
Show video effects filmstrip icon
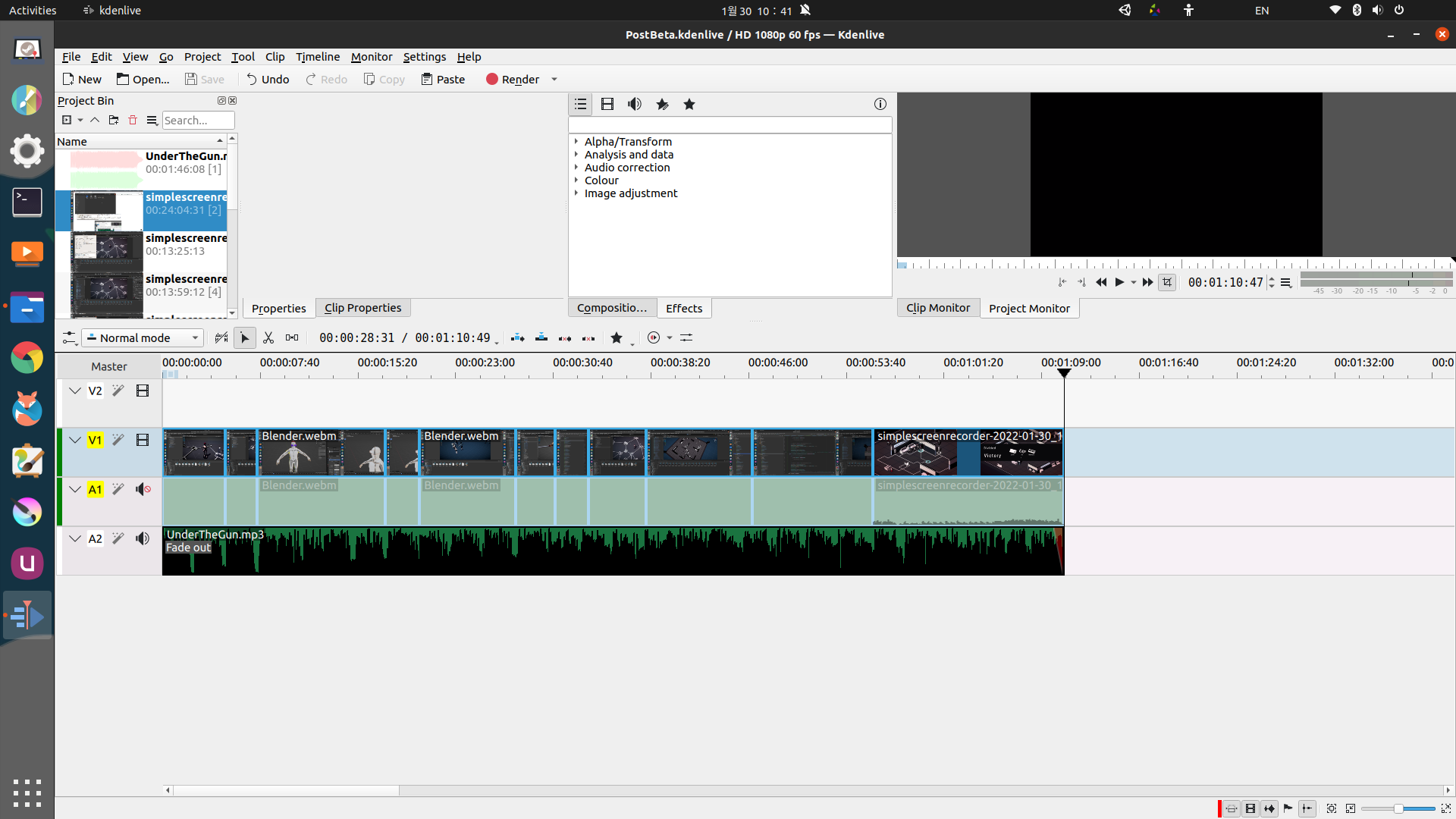coord(607,104)
